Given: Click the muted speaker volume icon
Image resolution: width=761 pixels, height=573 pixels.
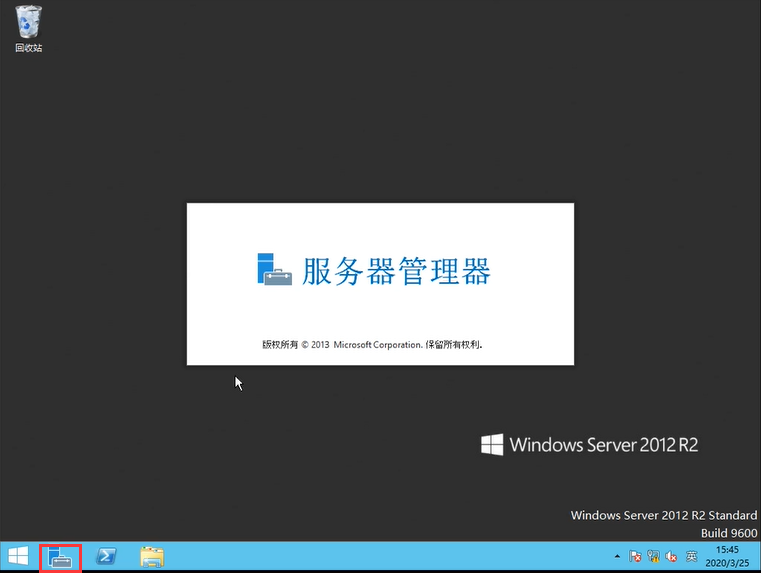Looking at the screenshot, I should coord(672,557).
